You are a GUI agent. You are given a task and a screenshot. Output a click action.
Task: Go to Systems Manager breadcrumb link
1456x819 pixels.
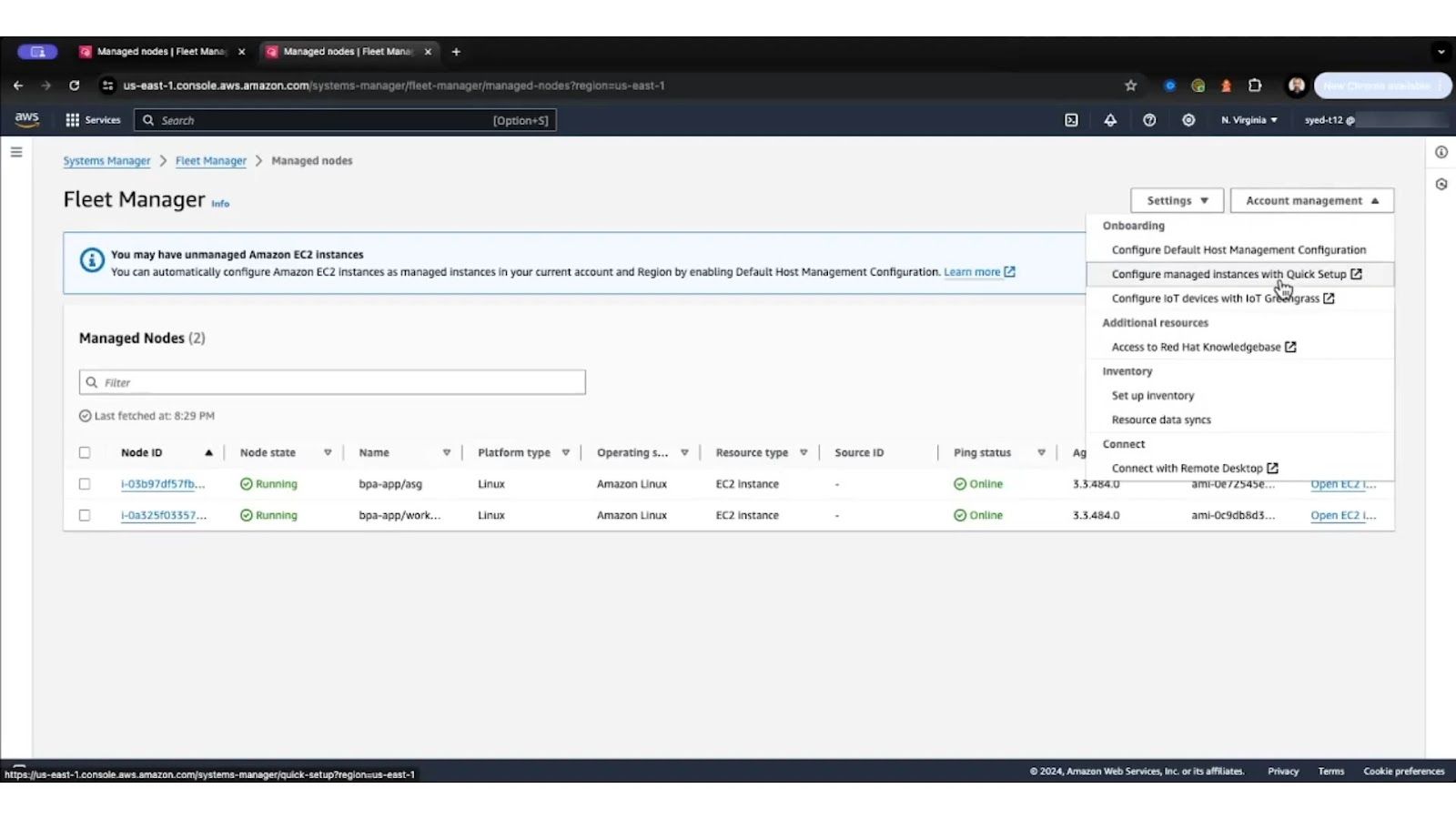pyautogui.click(x=106, y=161)
